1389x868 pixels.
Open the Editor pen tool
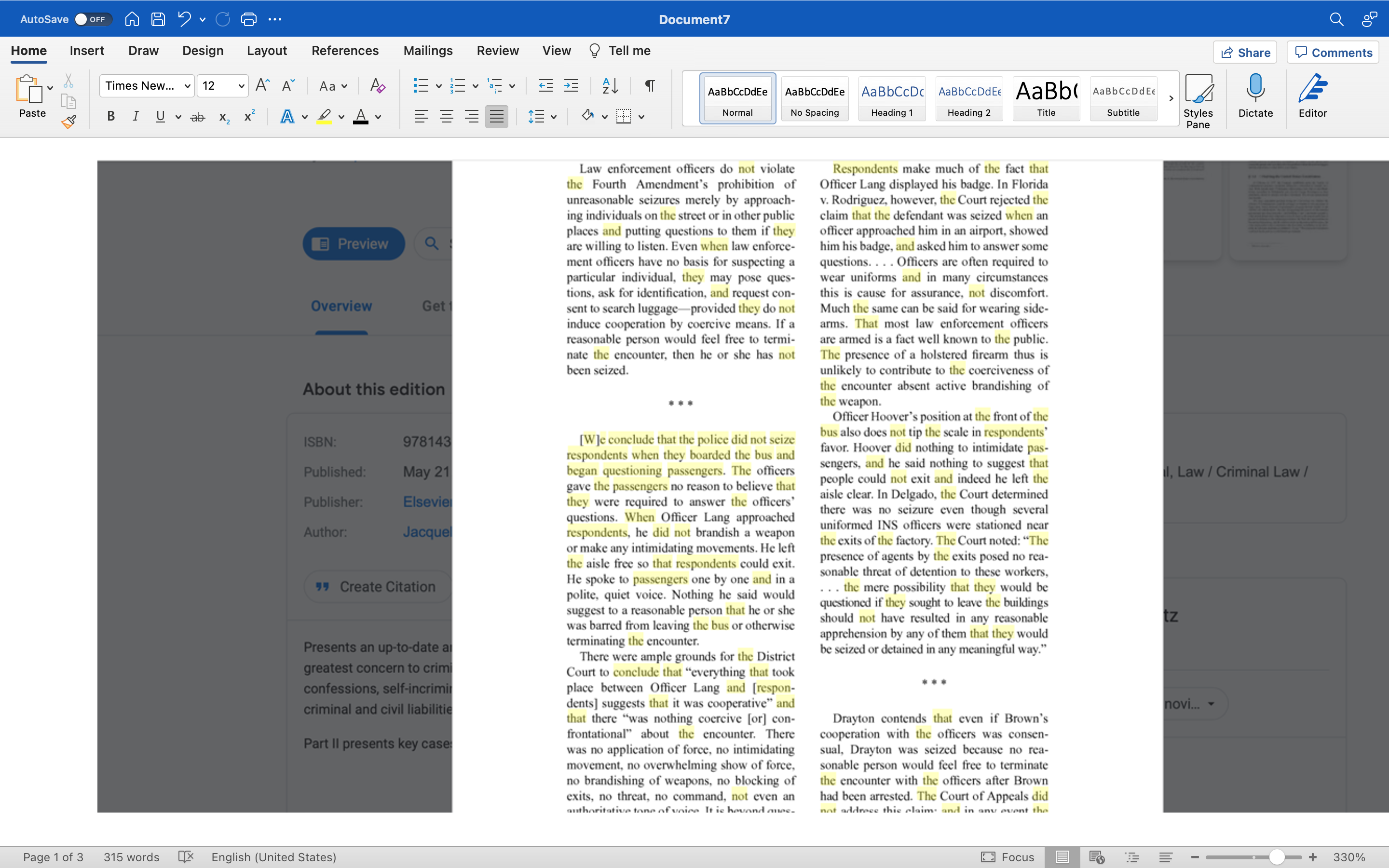pyautogui.click(x=1312, y=96)
